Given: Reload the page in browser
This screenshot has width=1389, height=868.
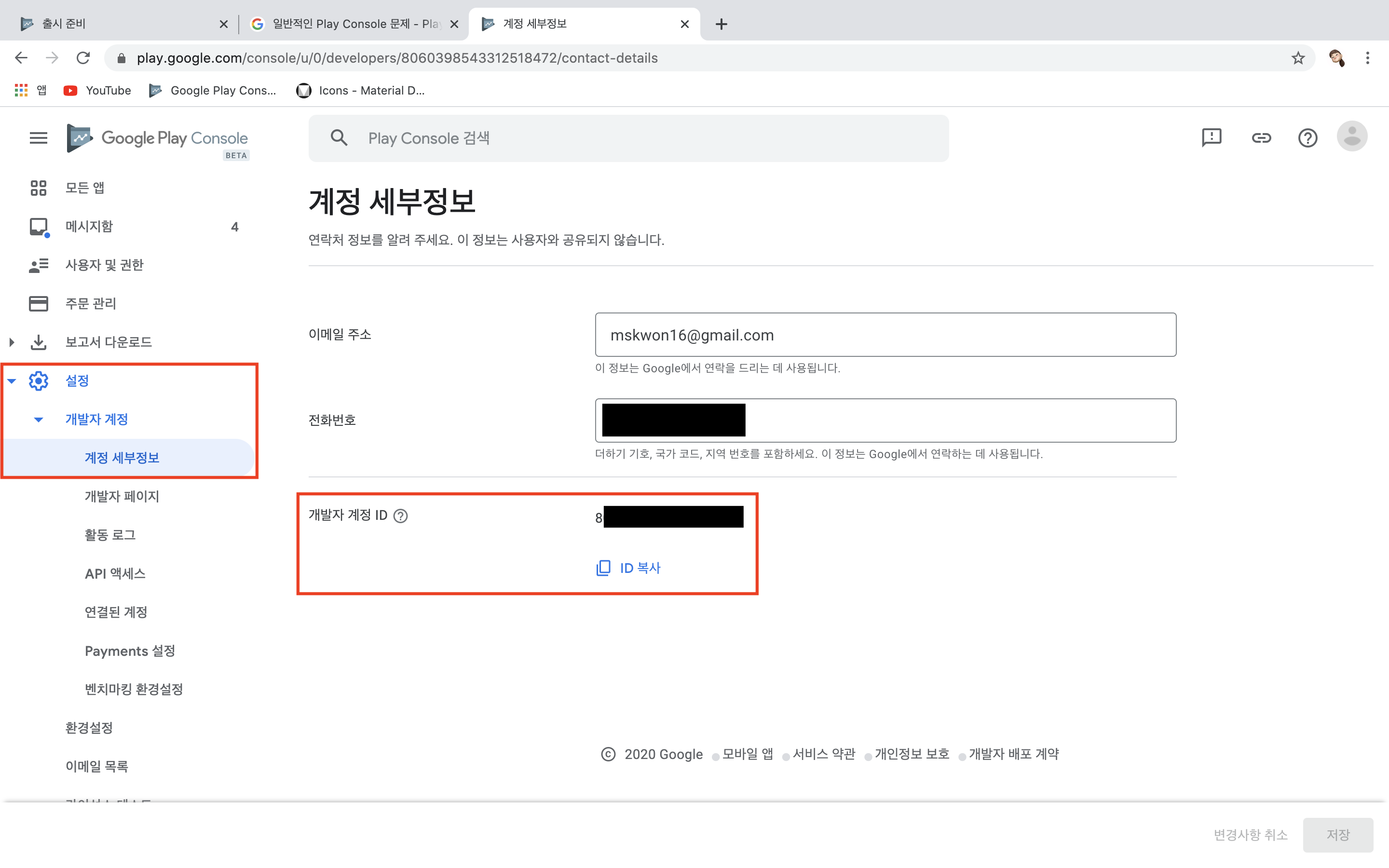Looking at the screenshot, I should [x=83, y=58].
